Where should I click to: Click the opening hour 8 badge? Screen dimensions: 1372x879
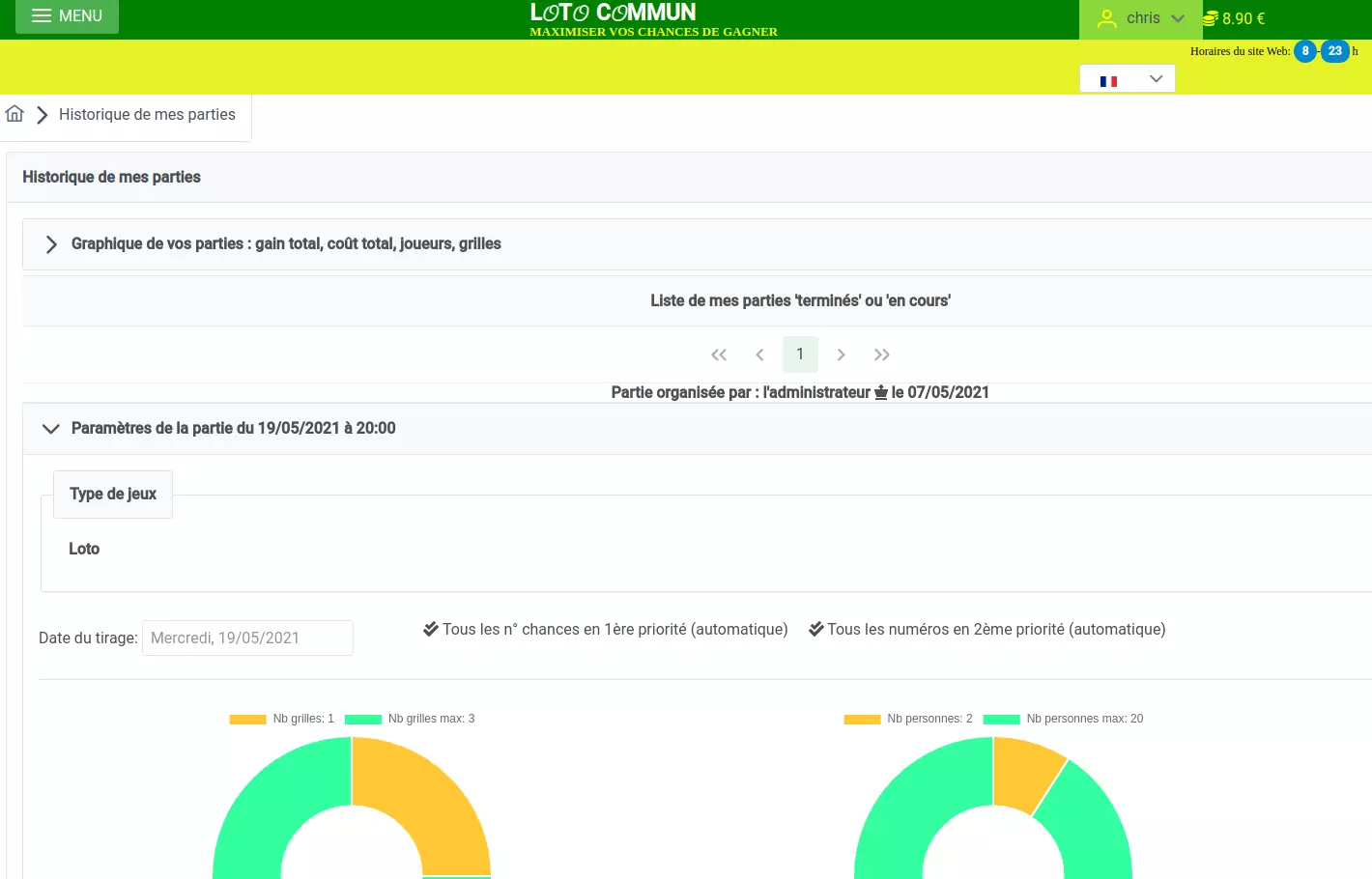point(1305,51)
